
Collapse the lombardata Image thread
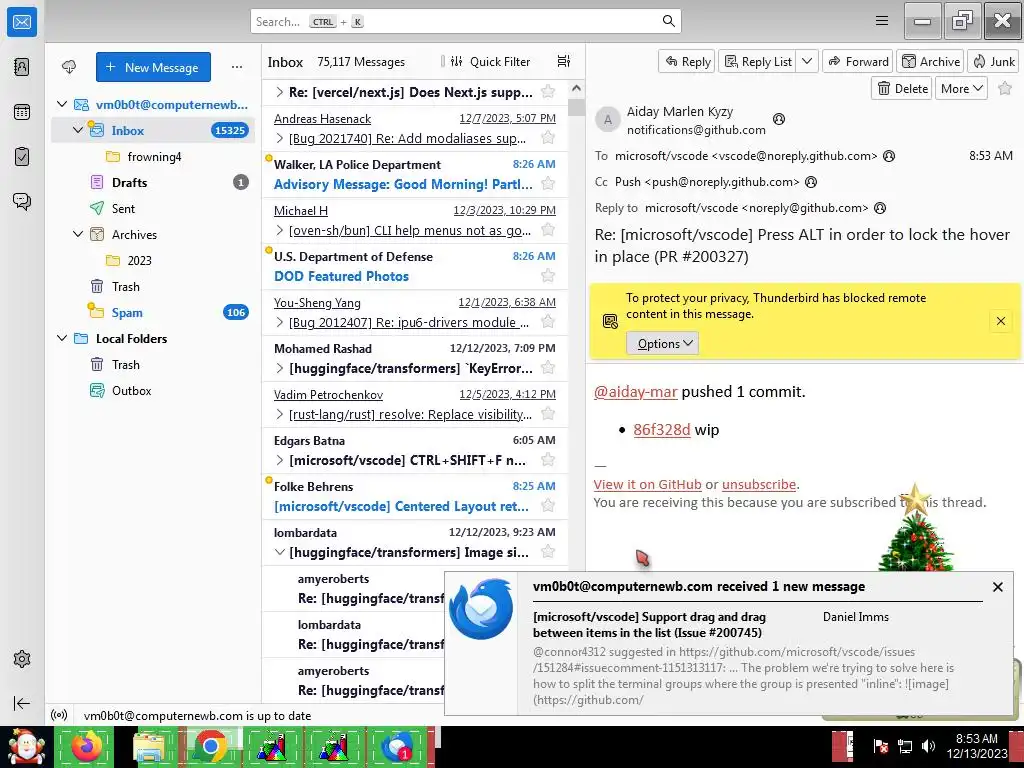[x=280, y=552]
